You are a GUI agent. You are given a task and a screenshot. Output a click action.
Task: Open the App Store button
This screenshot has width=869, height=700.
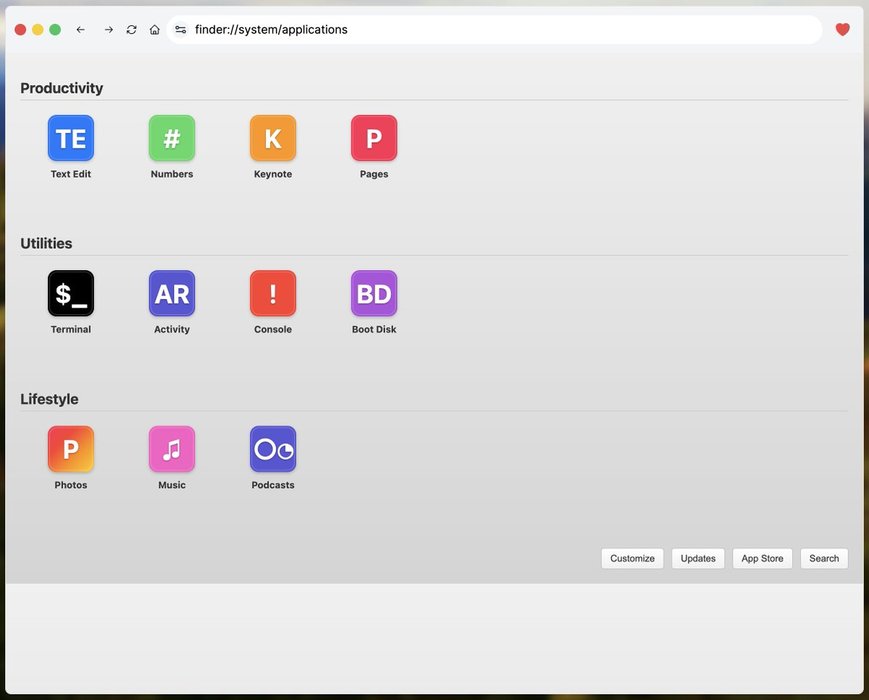[x=762, y=558]
